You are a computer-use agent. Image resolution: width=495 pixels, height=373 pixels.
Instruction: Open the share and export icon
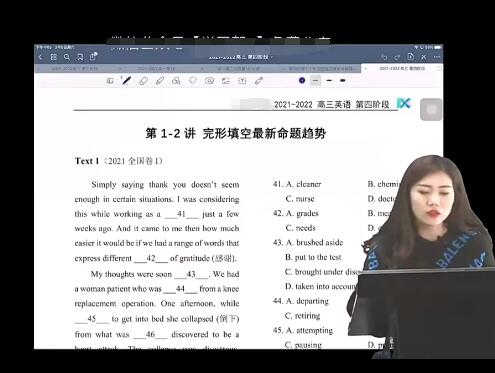(93, 57)
